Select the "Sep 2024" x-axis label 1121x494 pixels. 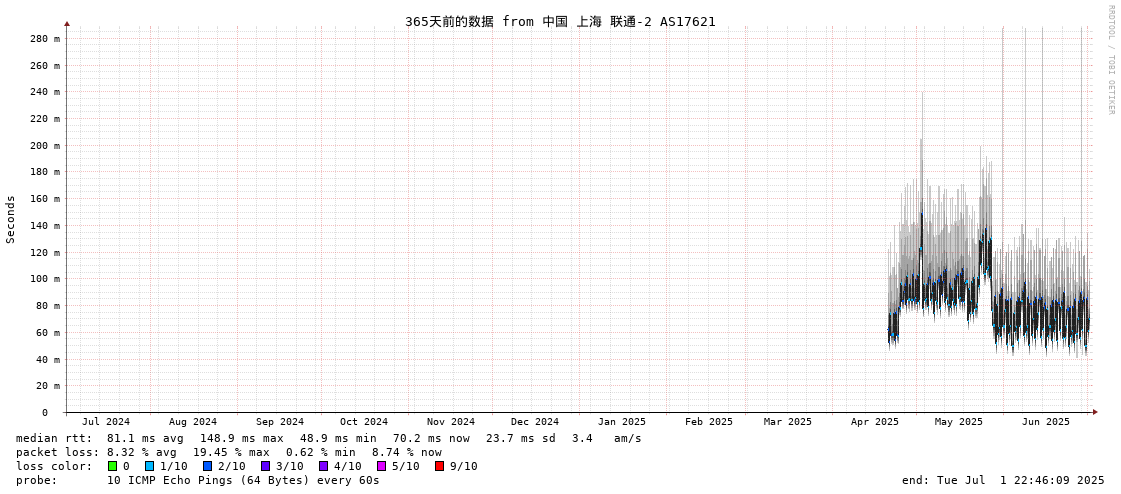click(x=280, y=422)
